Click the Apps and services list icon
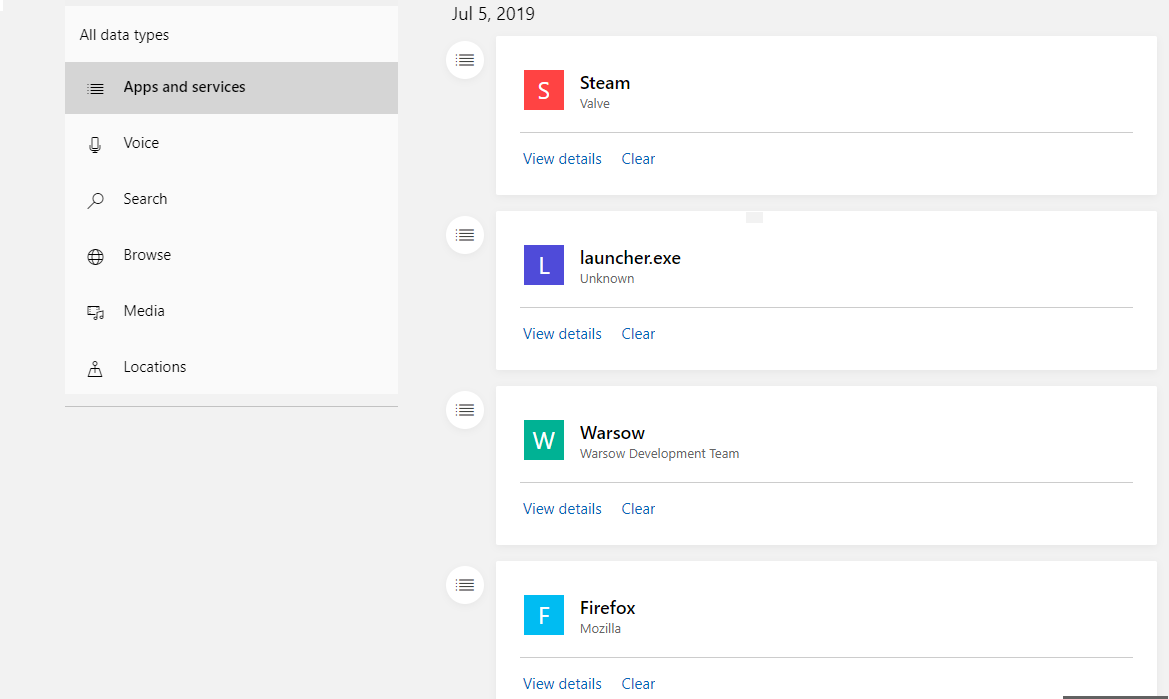 tap(95, 89)
